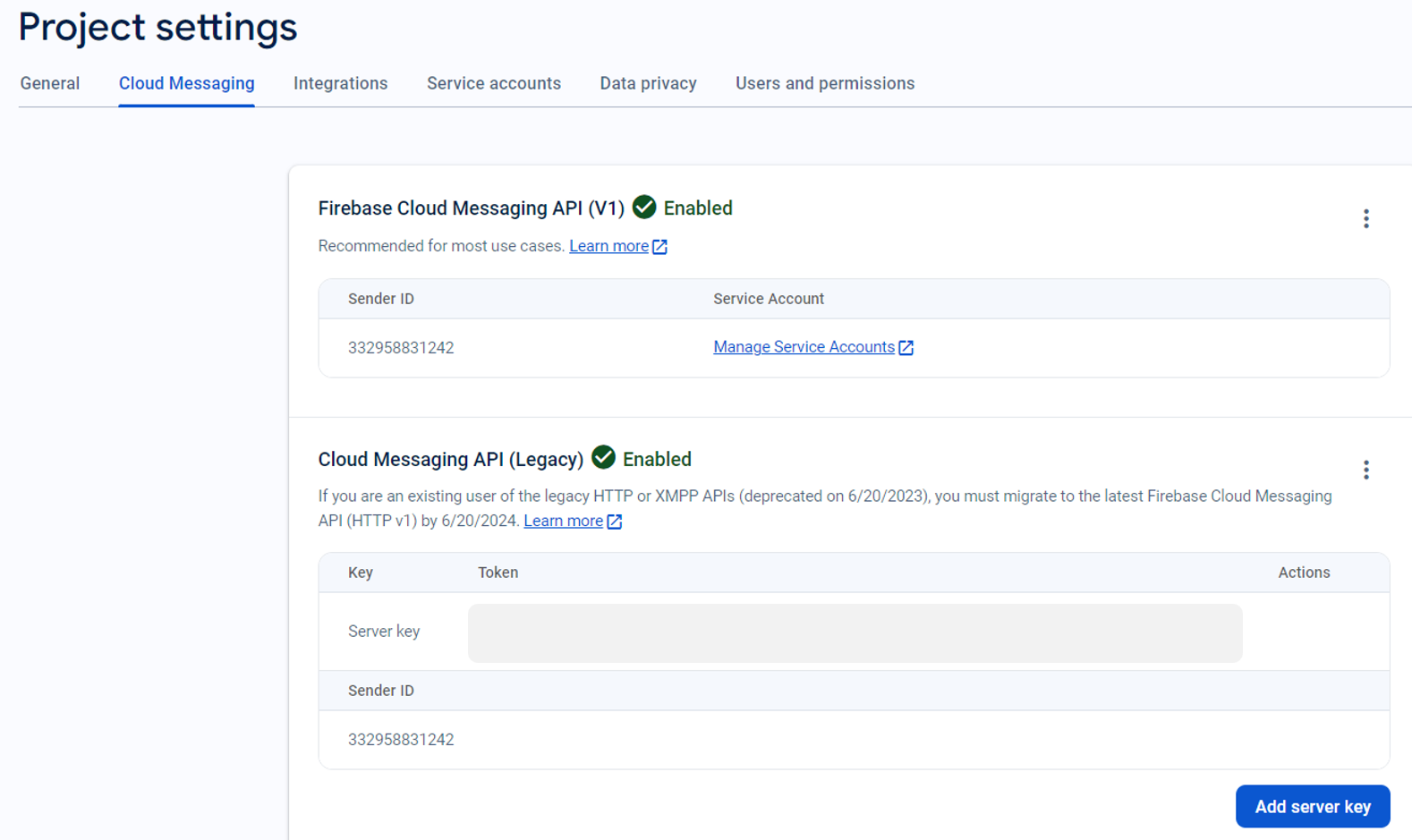Select the Cloud Messaging tab
The image size is (1412, 840).
pyautogui.click(x=186, y=83)
